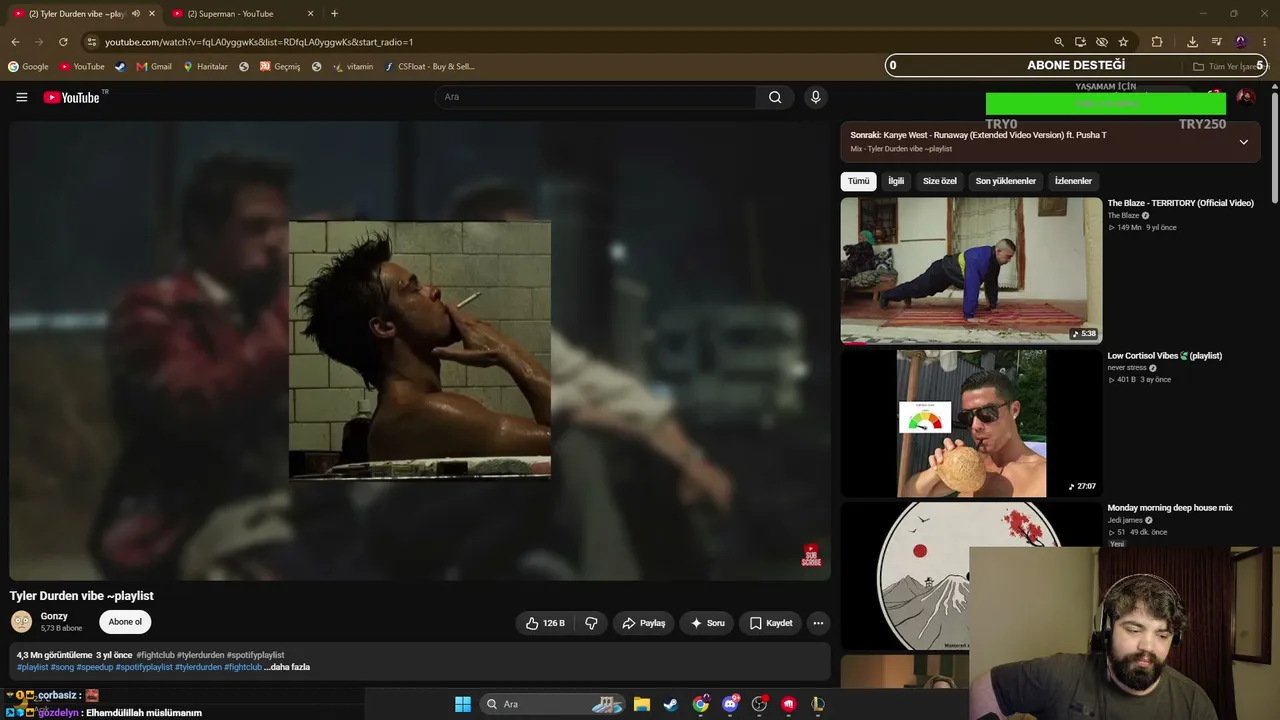Open Gonzy channel avatar

21,622
